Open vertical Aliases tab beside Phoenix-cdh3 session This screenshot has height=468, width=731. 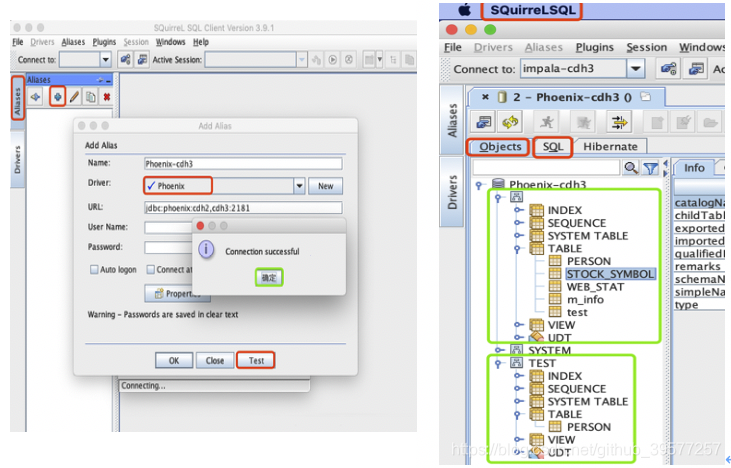[452, 120]
